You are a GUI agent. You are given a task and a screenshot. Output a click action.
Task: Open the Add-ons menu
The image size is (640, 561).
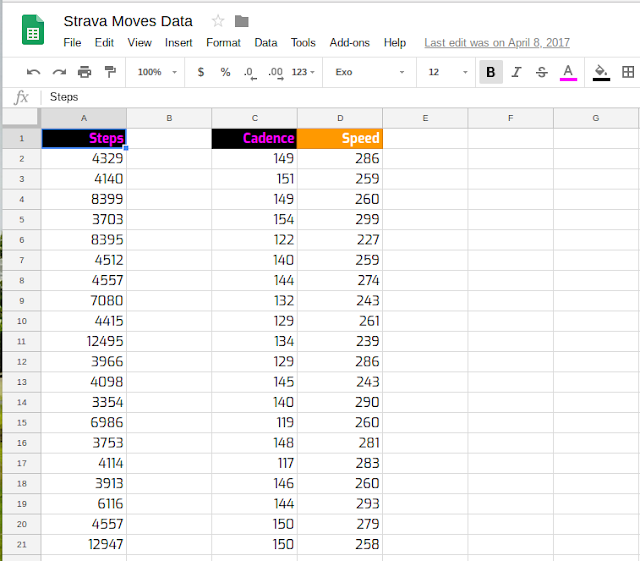click(349, 42)
